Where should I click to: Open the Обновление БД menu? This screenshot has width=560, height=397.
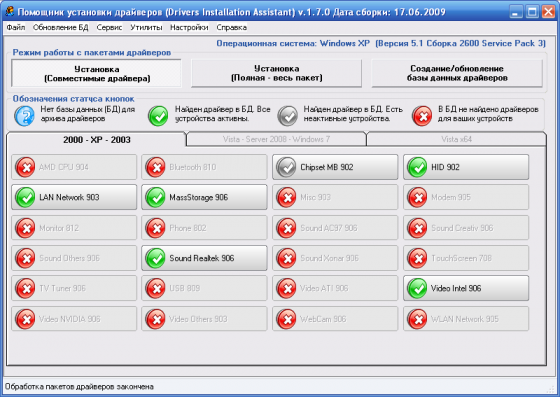click(x=60, y=27)
